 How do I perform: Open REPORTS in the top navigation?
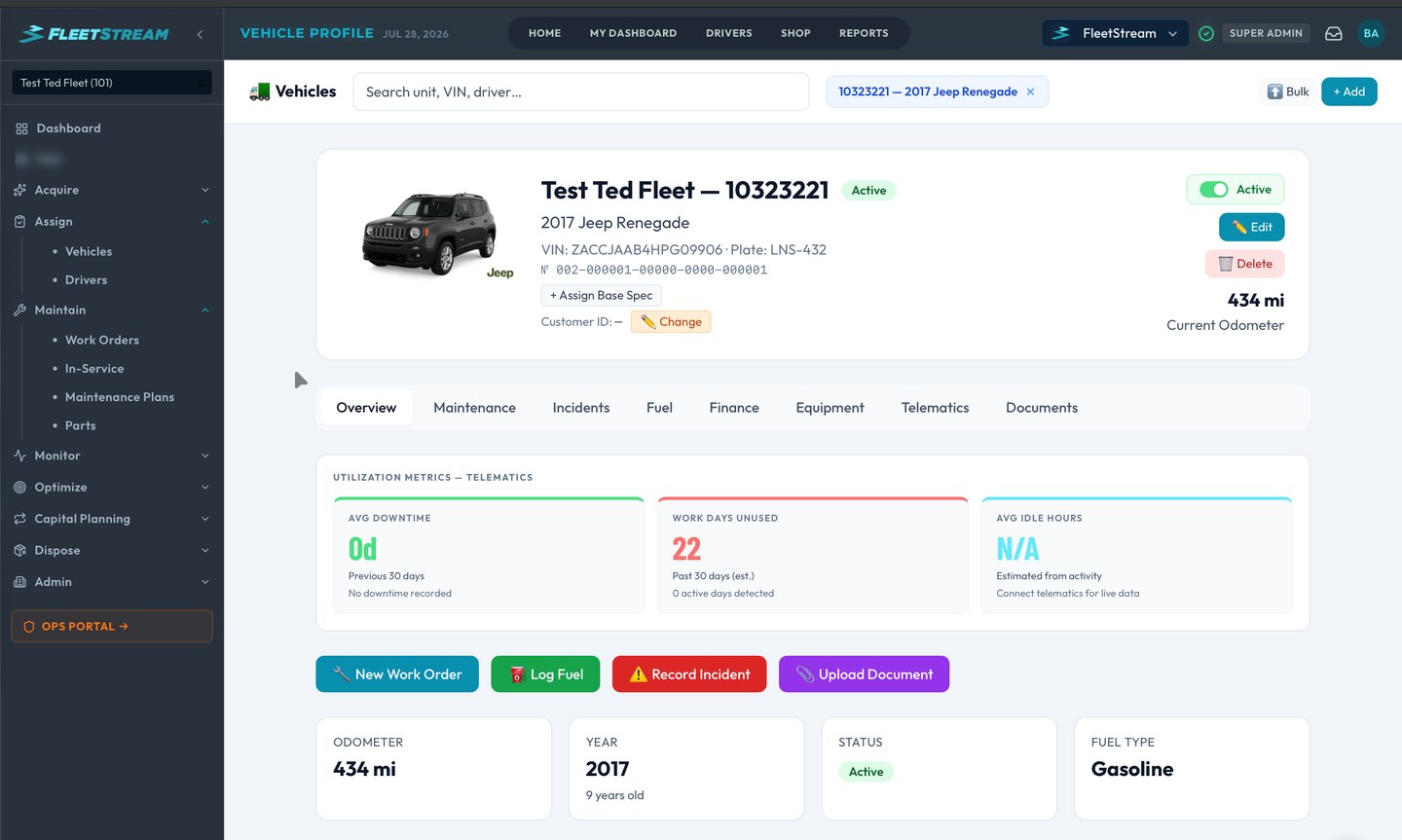pyautogui.click(x=864, y=33)
